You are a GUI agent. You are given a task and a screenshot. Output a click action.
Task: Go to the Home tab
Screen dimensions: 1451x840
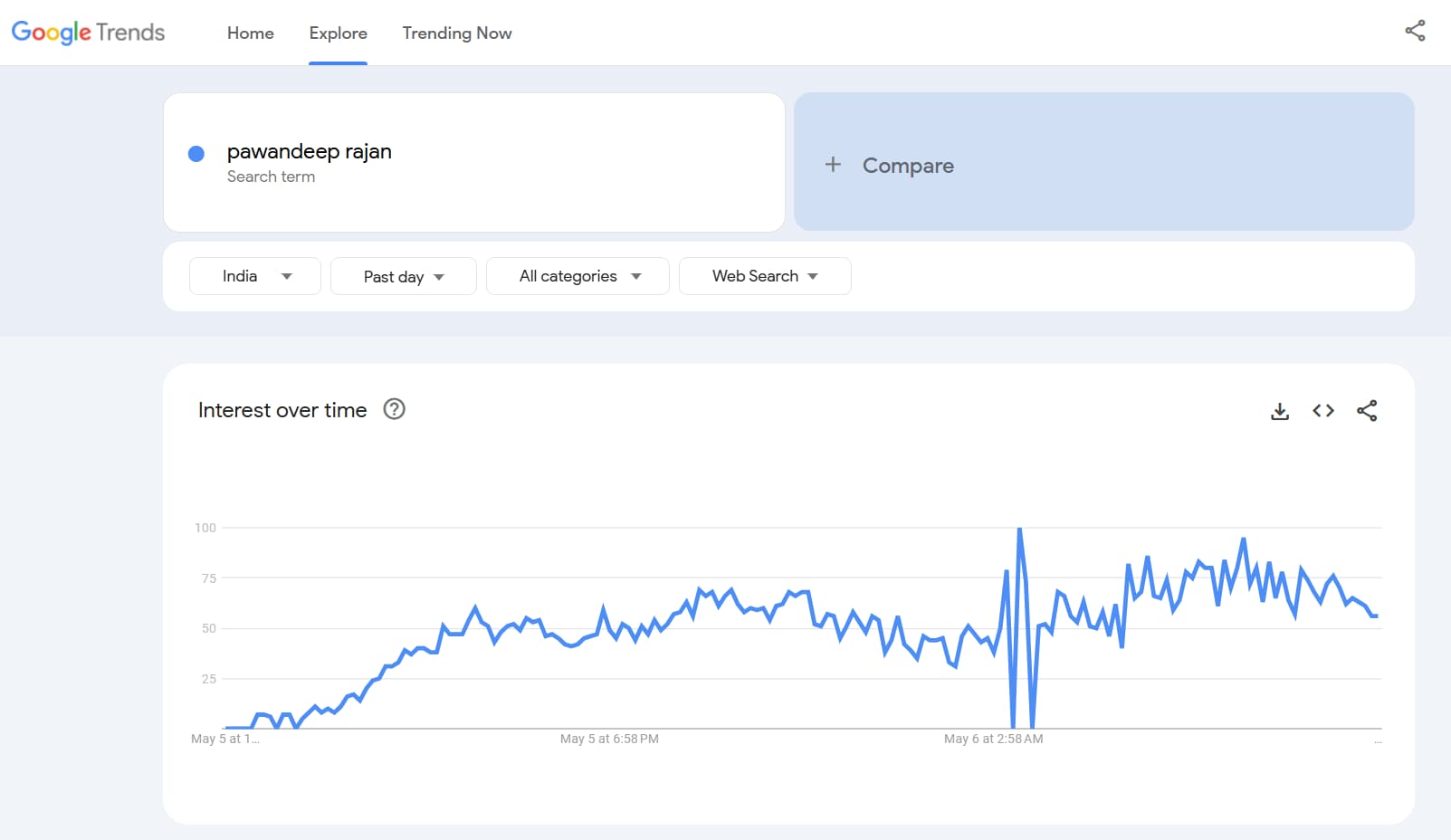(251, 33)
